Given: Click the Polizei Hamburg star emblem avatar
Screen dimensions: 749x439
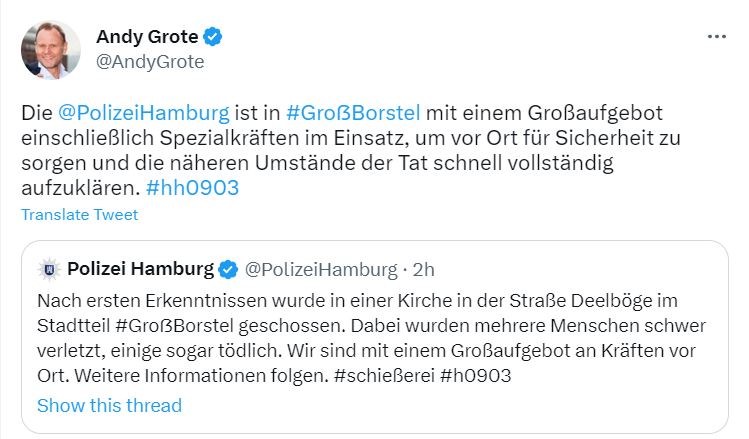Looking at the screenshot, I should (49, 269).
